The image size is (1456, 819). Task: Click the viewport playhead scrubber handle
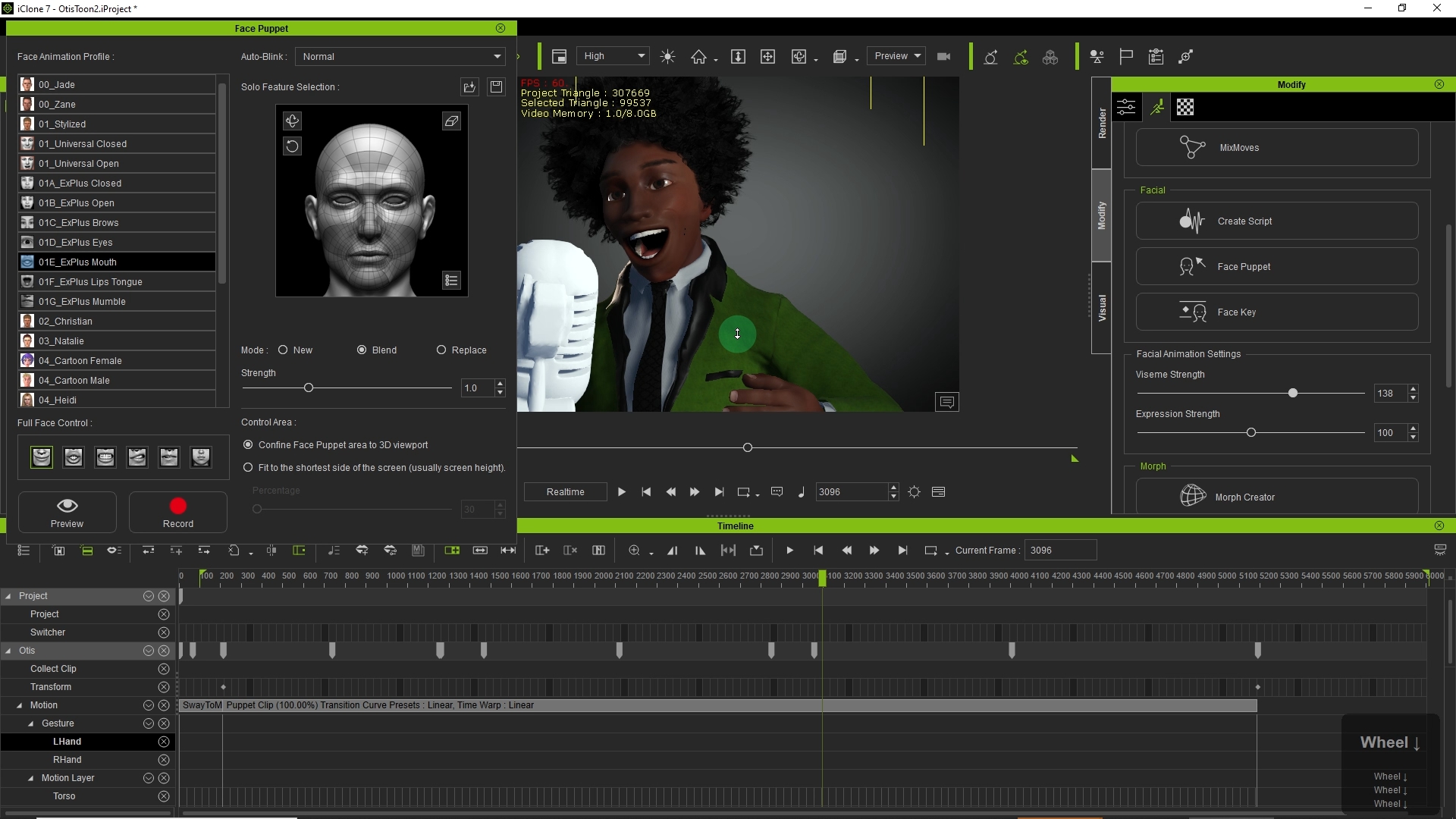click(748, 447)
